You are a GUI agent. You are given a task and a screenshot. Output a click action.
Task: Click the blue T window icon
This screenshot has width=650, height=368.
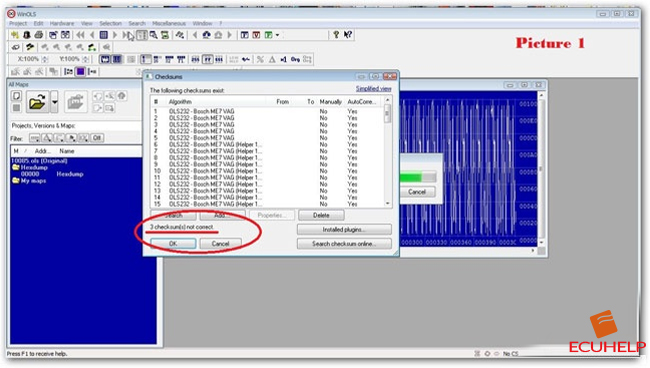pos(245,35)
